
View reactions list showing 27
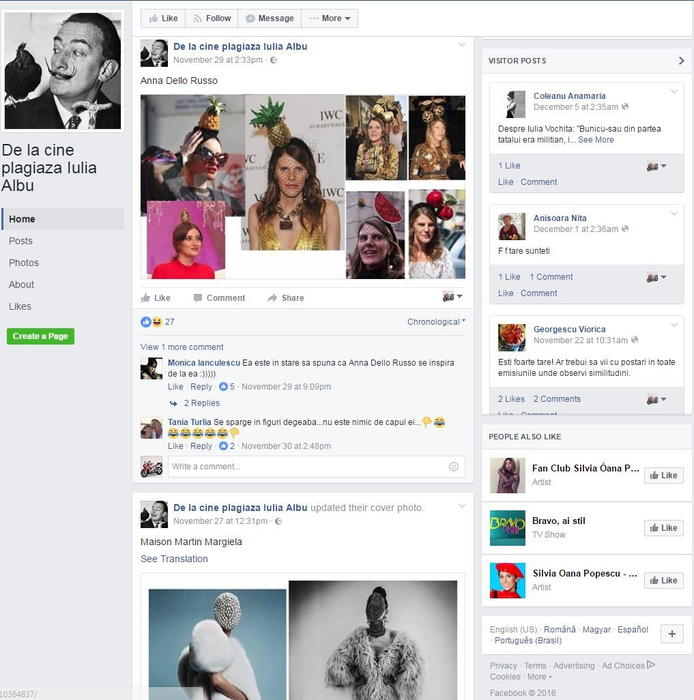pos(158,322)
